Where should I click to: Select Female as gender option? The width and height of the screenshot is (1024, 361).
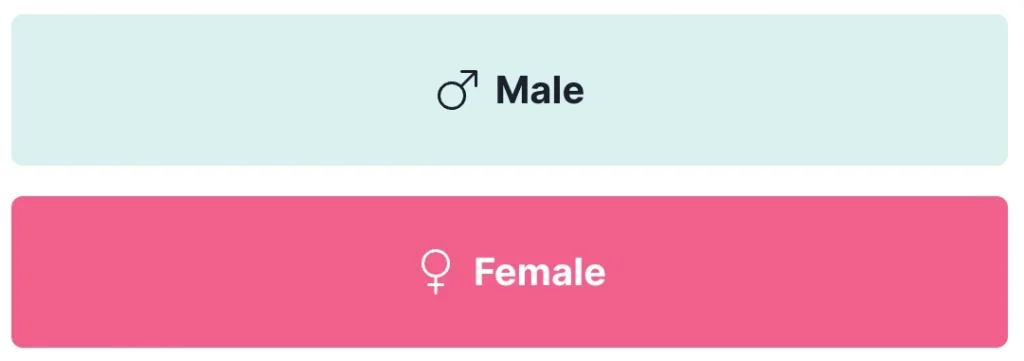click(509, 272)
